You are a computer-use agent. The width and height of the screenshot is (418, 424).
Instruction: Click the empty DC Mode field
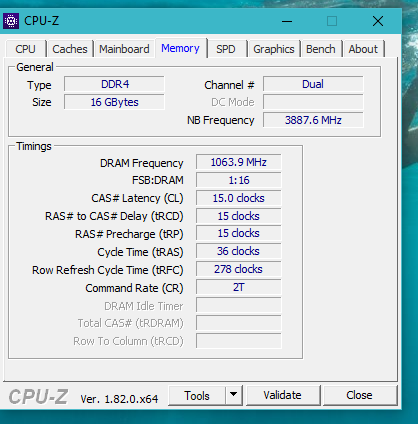click(x=313, y=102)
